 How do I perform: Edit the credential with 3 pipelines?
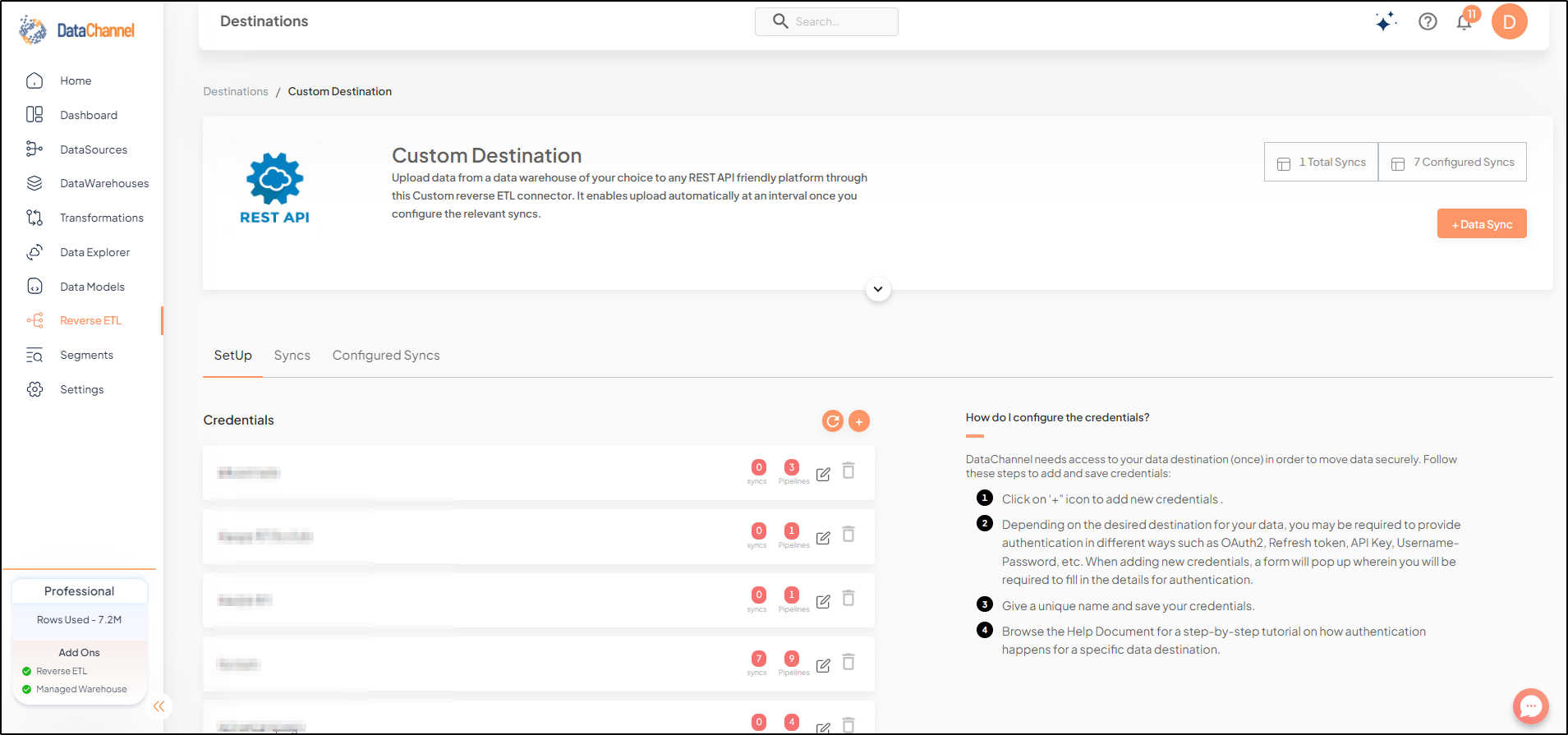pyautogui.click(x=823, y=474)
